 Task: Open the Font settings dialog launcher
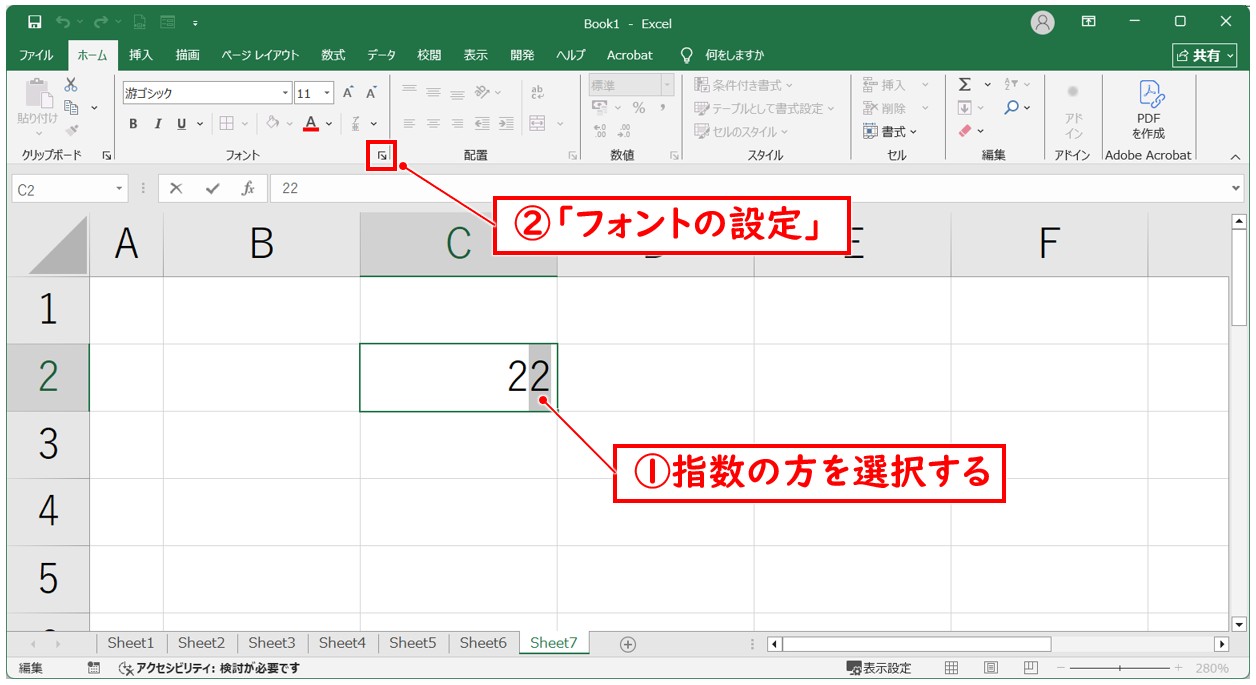(x=381, y=156)
